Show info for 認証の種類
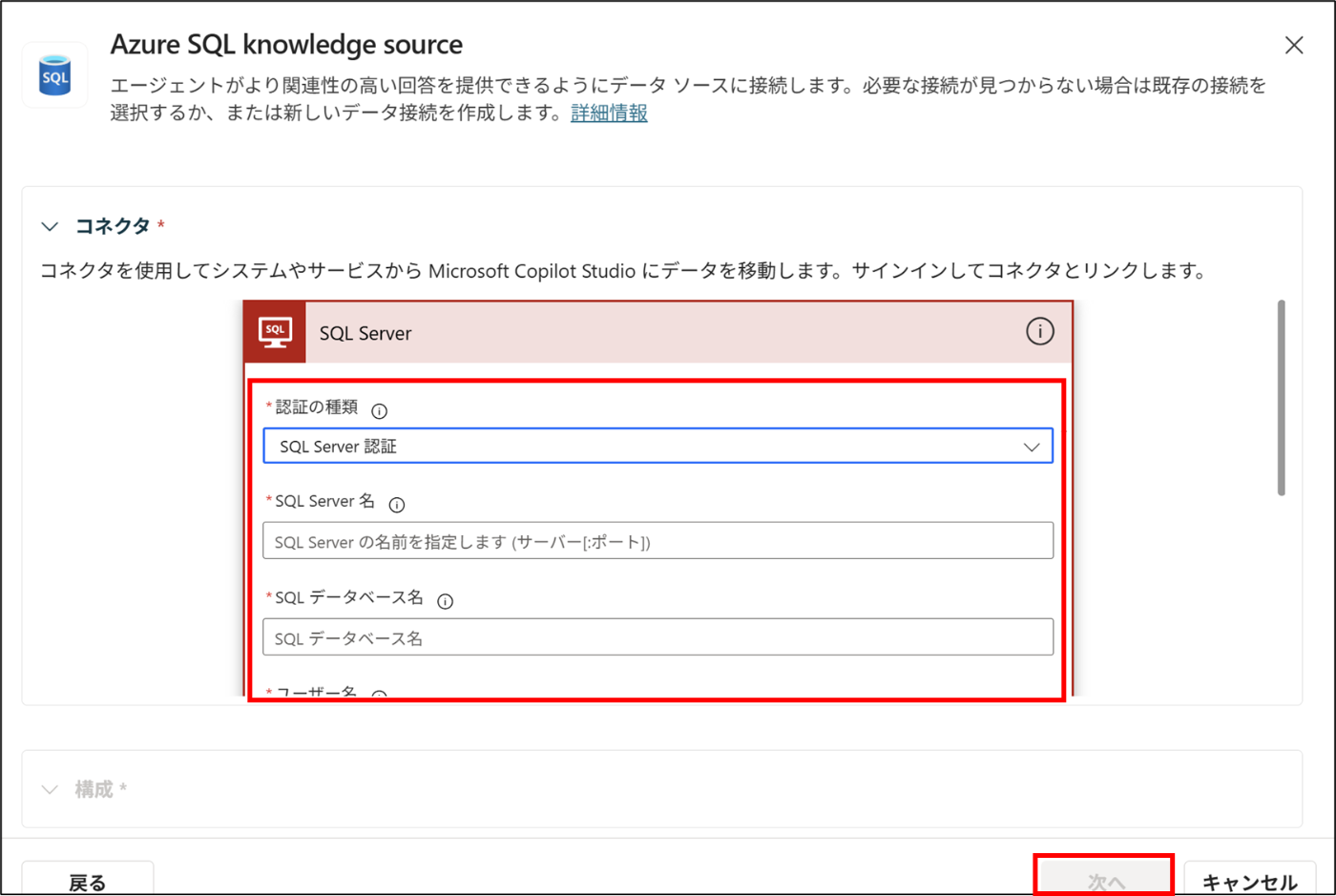Viewport: 1336px width, 896px height. click(379, 411)
